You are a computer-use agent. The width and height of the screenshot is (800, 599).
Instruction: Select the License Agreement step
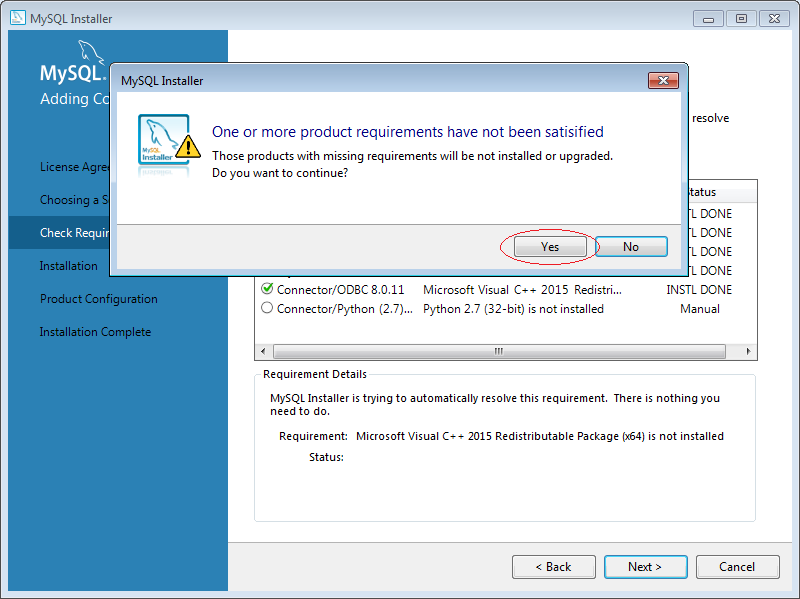[x=74, y=167]
